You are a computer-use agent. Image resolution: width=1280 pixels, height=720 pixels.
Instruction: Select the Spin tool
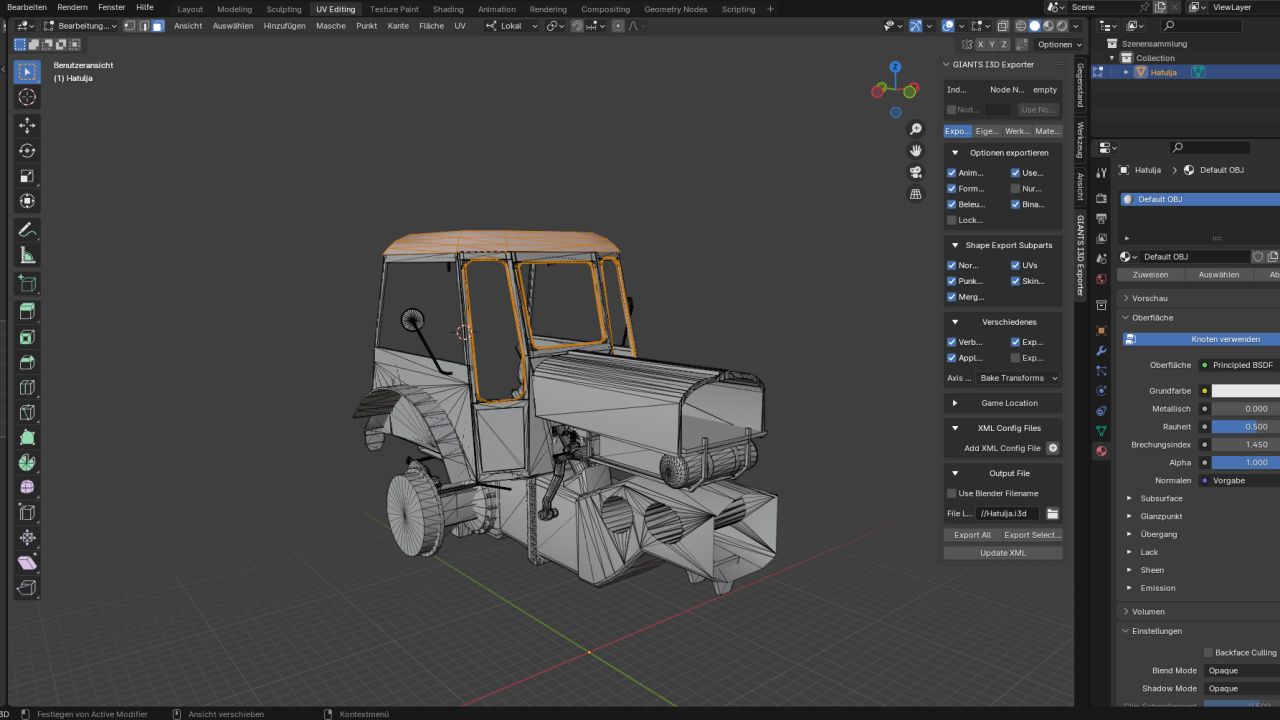(27, 462)
